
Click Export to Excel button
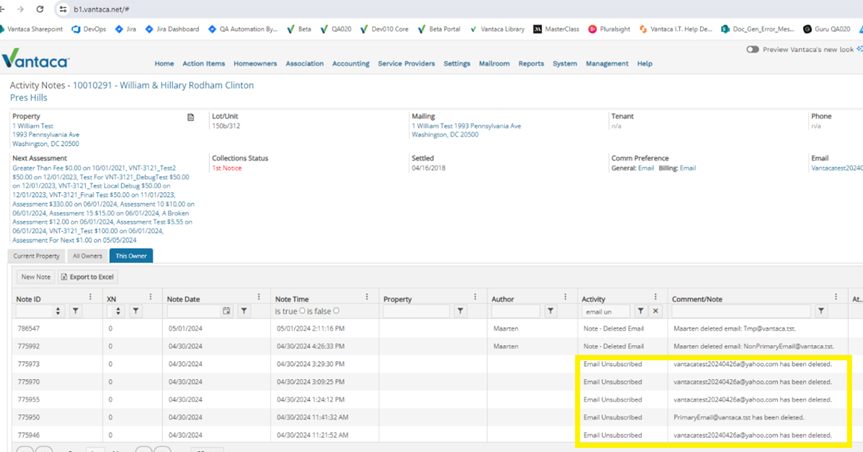[87, 277]
